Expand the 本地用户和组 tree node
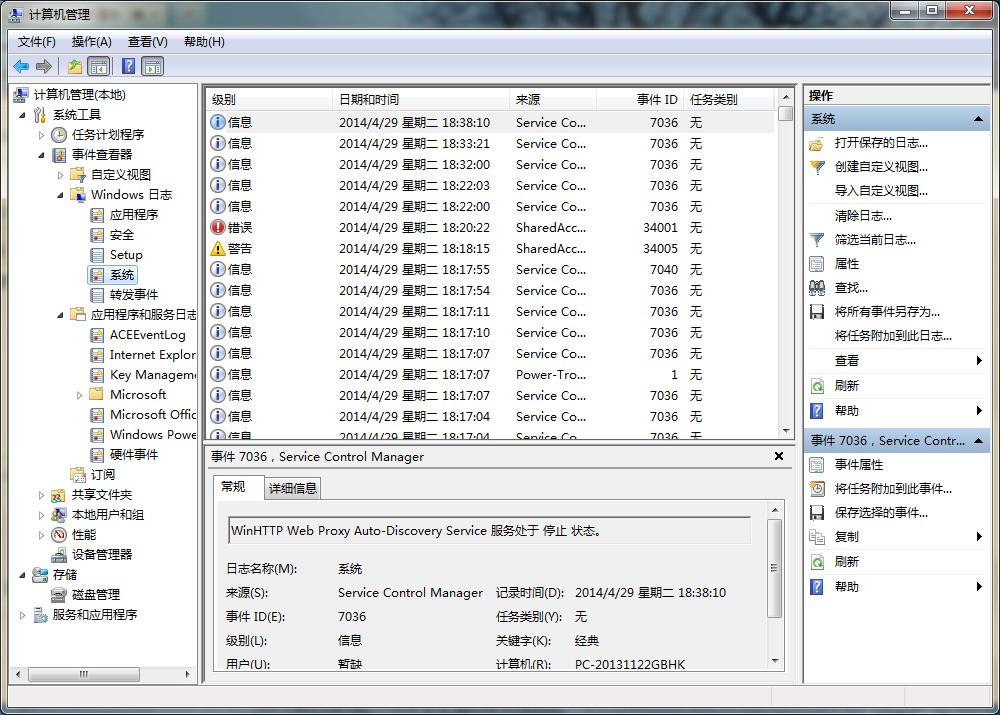 point(41,515)
